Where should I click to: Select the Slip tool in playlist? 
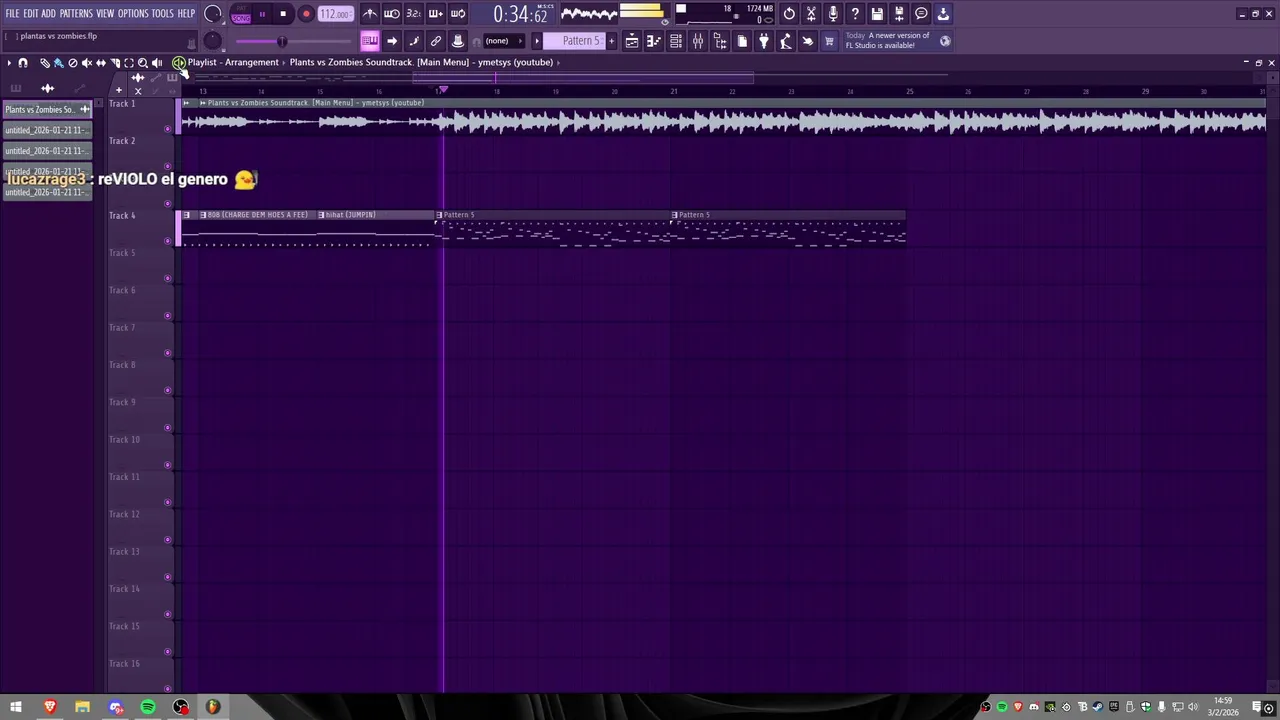(100, 63)
